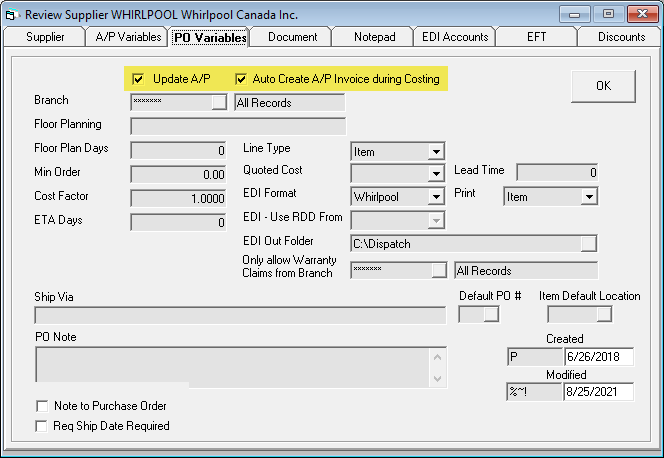664x458 pixels.
Task: Click the Modified by user field
Action: pos(534,392)
